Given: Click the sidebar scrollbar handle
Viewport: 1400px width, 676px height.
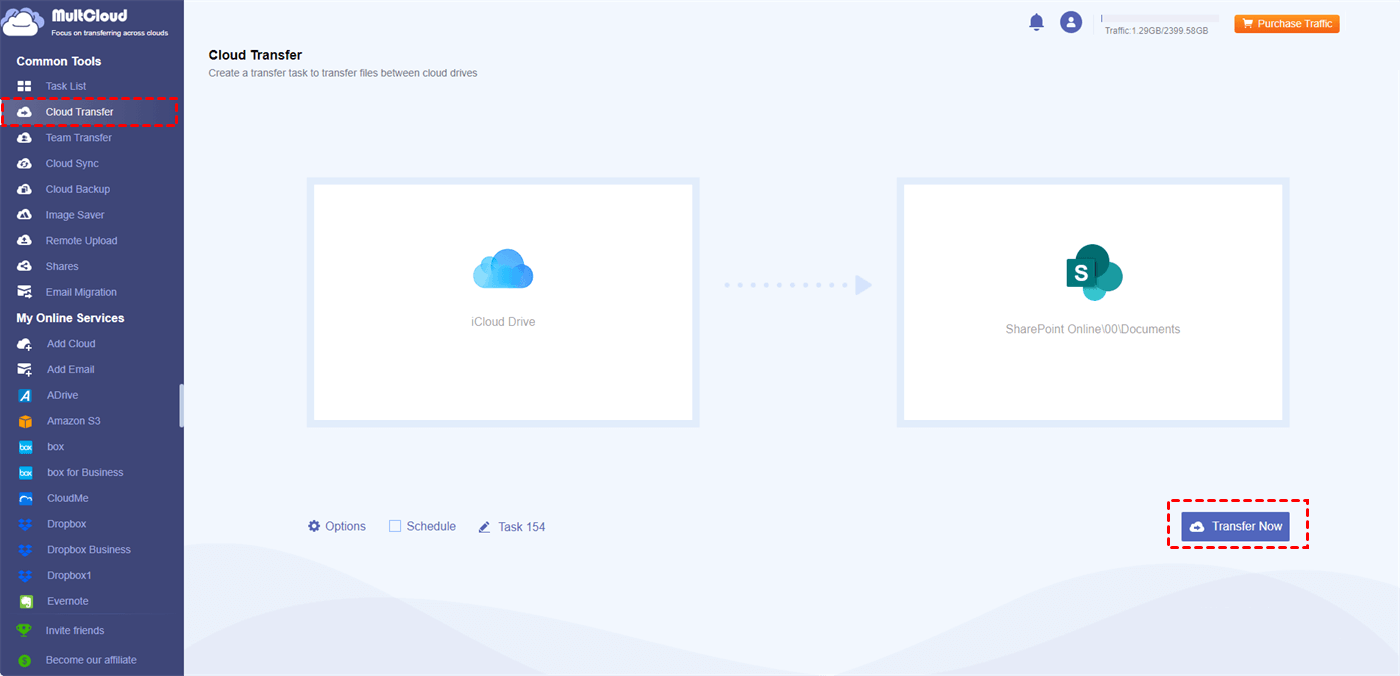Looking at the screenshot, I should (x=181, y=405).
